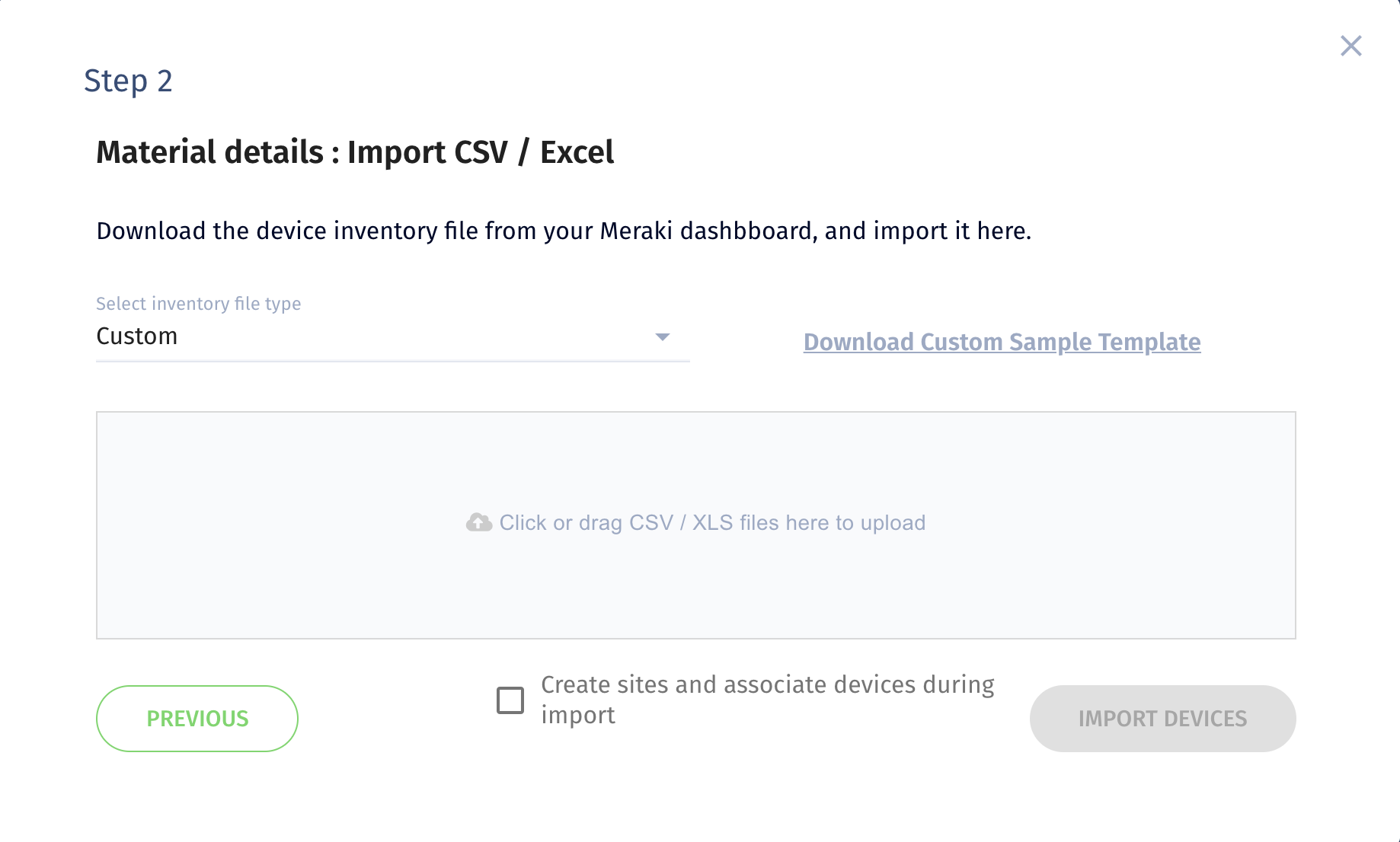Expand the inventory file type dropdown arrow

662,336
